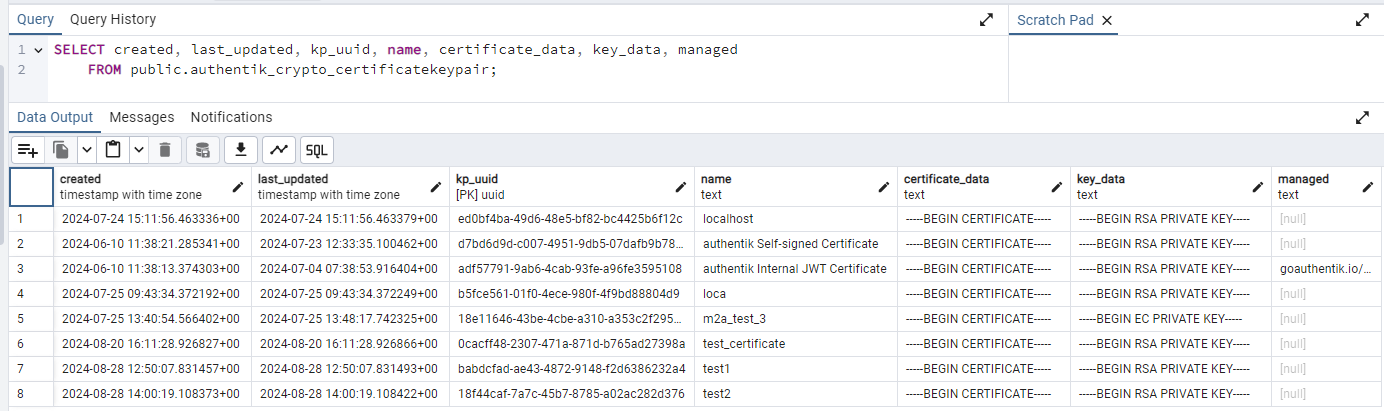
Task: Select the Scratch Pad tab
Action: point(1056,20)
